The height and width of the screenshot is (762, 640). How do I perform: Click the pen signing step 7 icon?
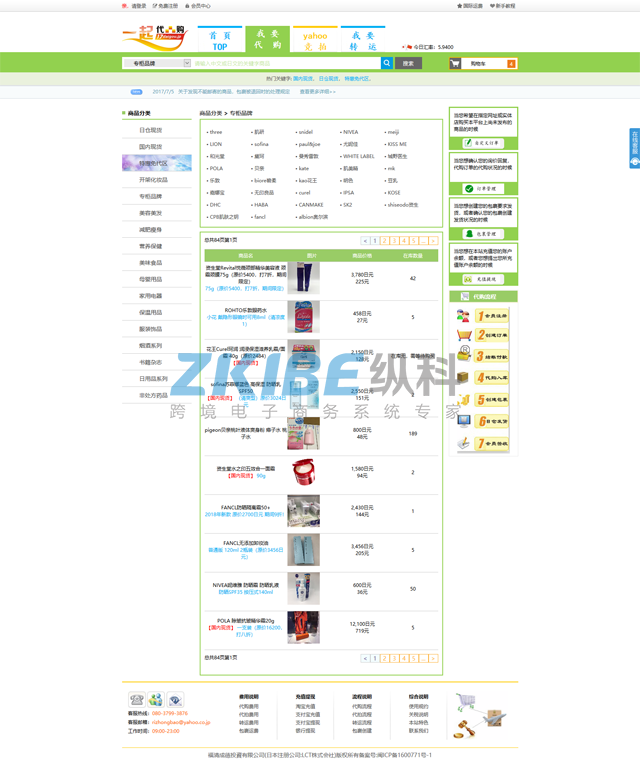[x=464, y=443]
